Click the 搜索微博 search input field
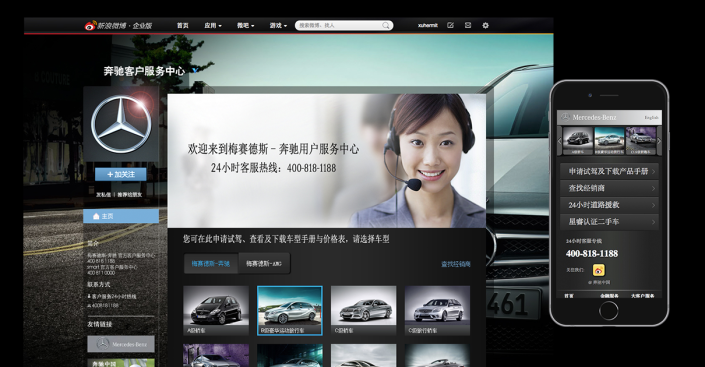Image resolution: width=705 pixels, height=367 pixels. click(339, 26)
